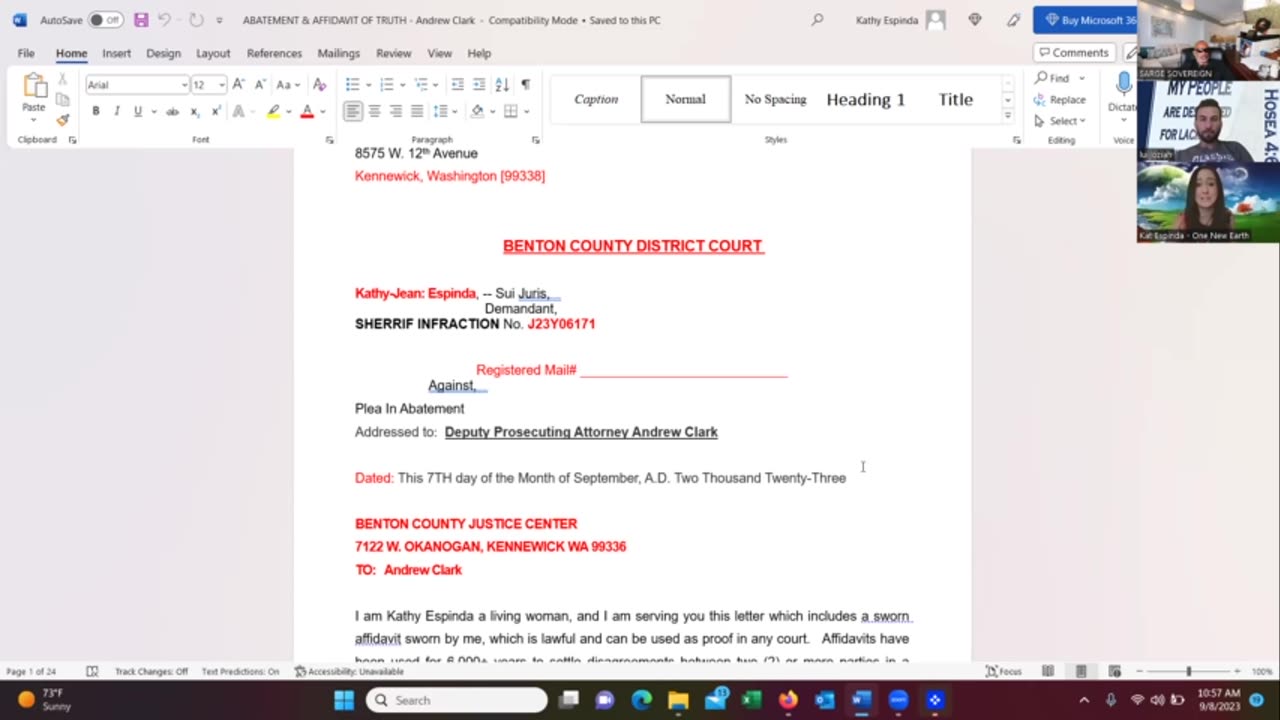Switch to the Insert tab
The height and width of the screenshot is (720, 1280).
coord(116,53)
